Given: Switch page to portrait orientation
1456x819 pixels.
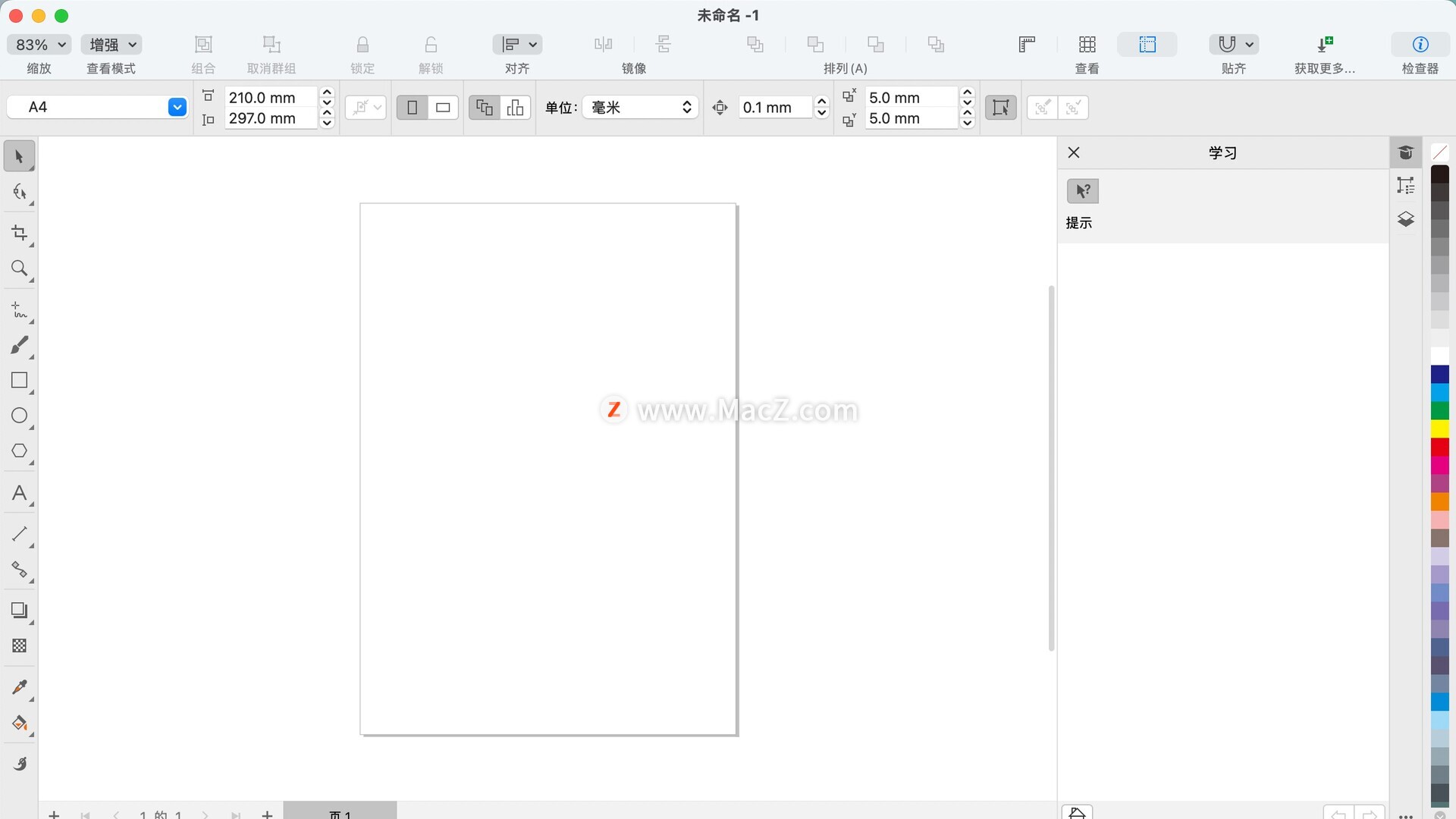Looking at the screenshot, I should pyautogui.click(x=412, y=108).
